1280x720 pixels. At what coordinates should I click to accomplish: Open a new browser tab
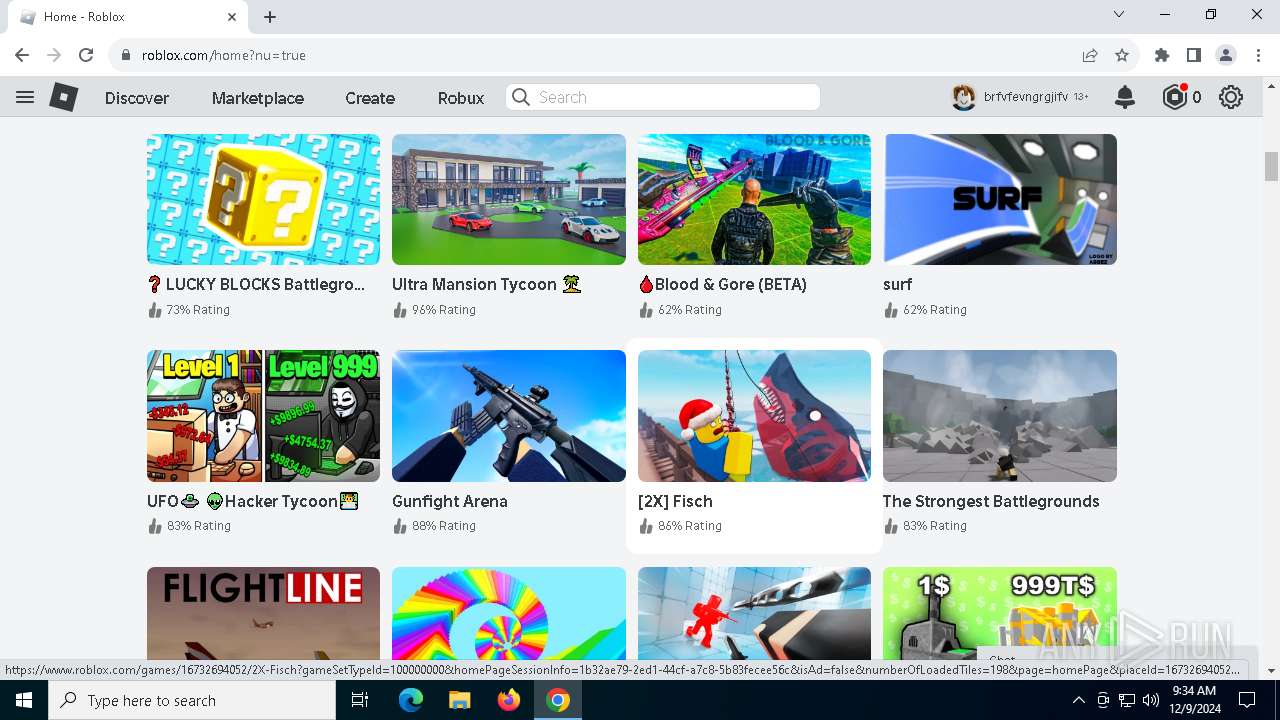(270, 17)
